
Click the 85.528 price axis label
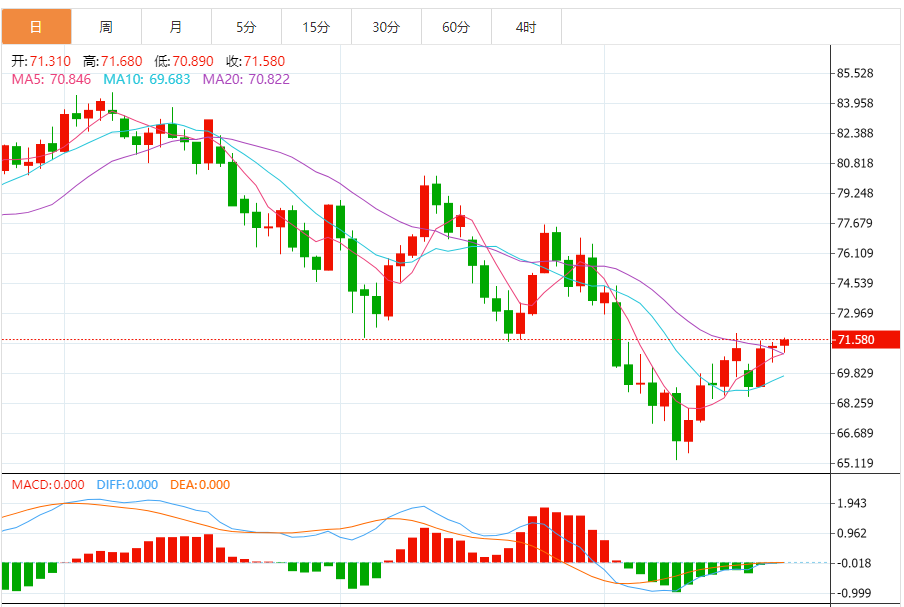pyautogui.click(x=855, y=73)
